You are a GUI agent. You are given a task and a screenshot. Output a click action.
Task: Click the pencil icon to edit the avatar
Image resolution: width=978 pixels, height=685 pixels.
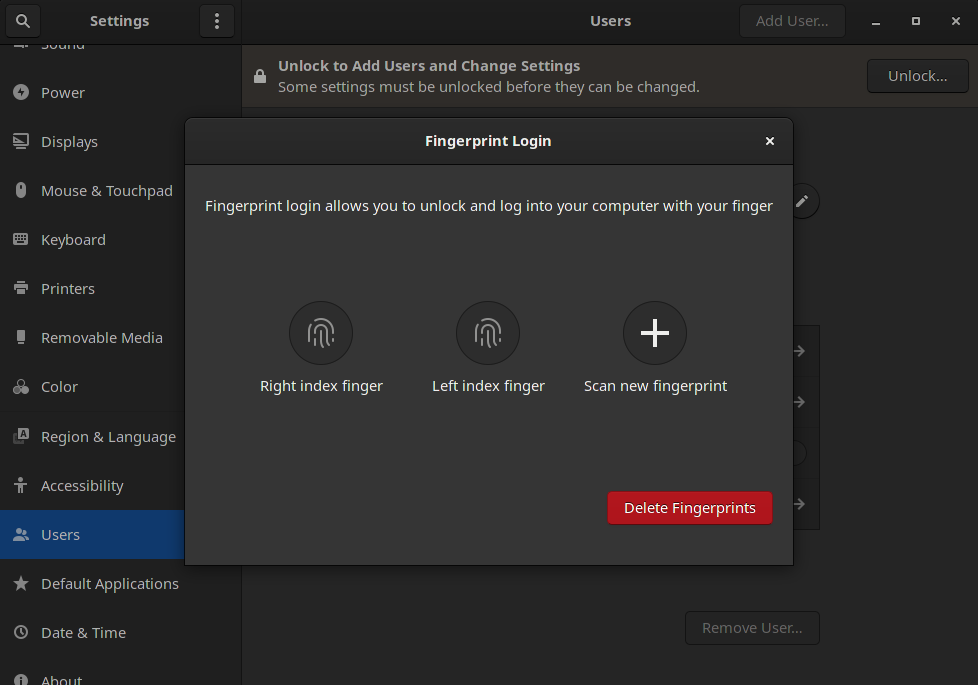tap(802, 201)
